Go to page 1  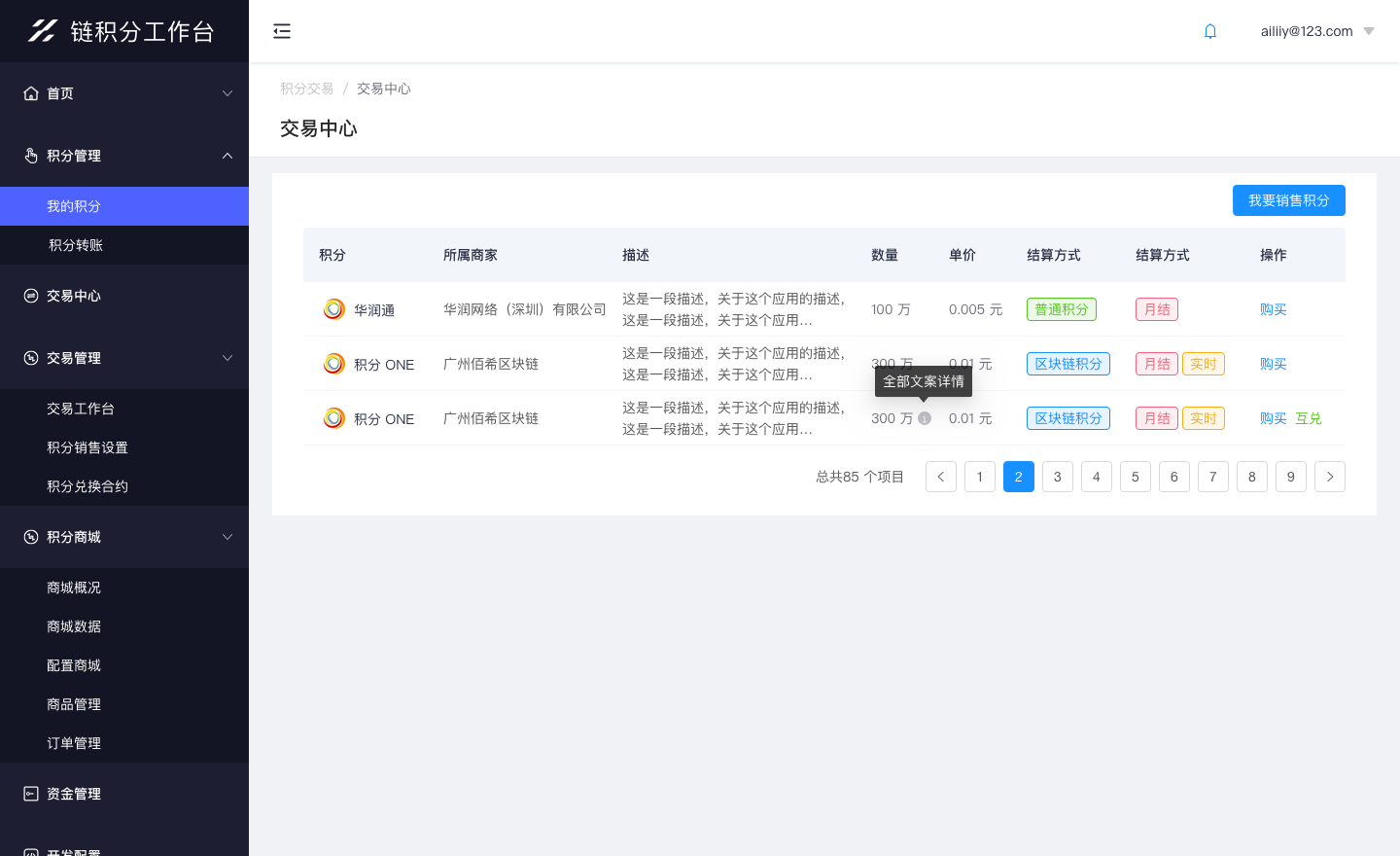(980, 477)
